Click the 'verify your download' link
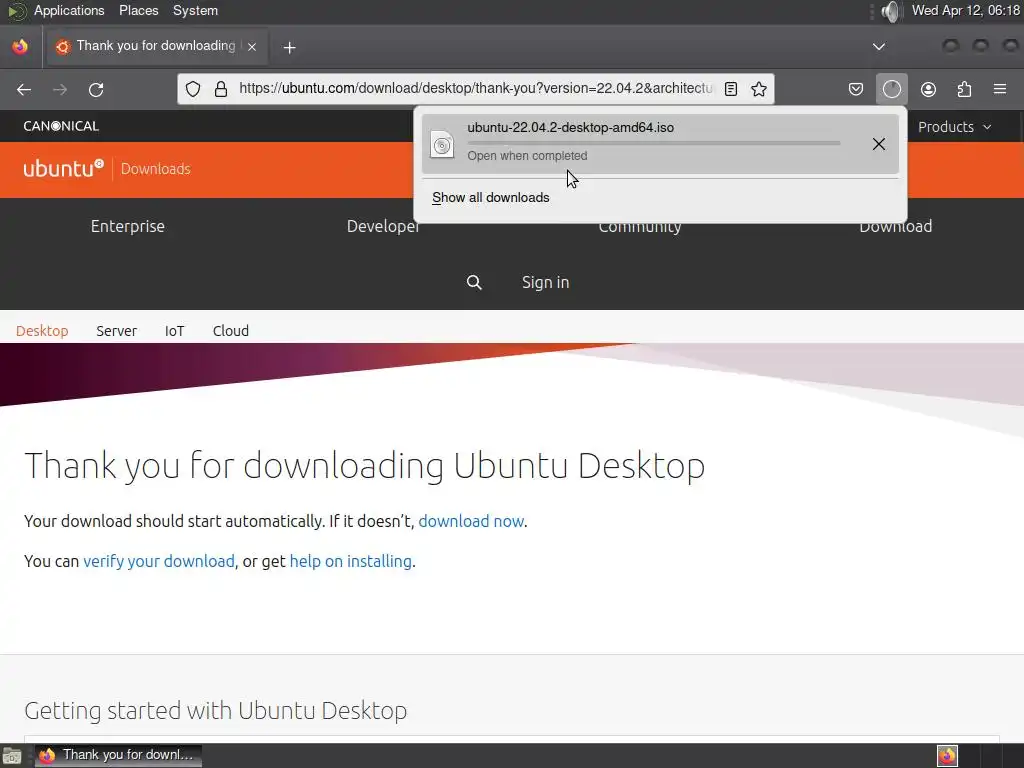Viewport: 1024px width, 768px height. tap(159, 561)
